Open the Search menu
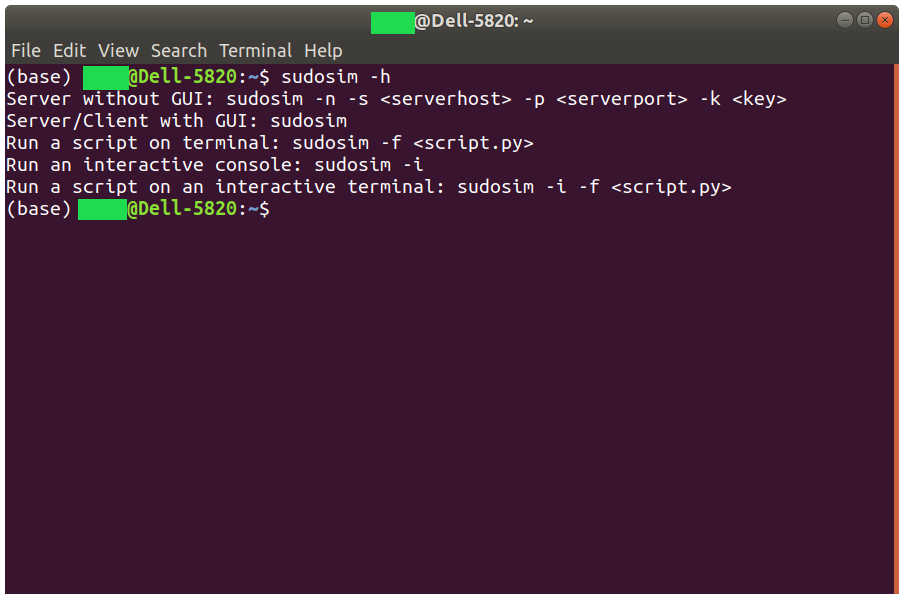The image size is (908, 603). click(x=178, y=50)
